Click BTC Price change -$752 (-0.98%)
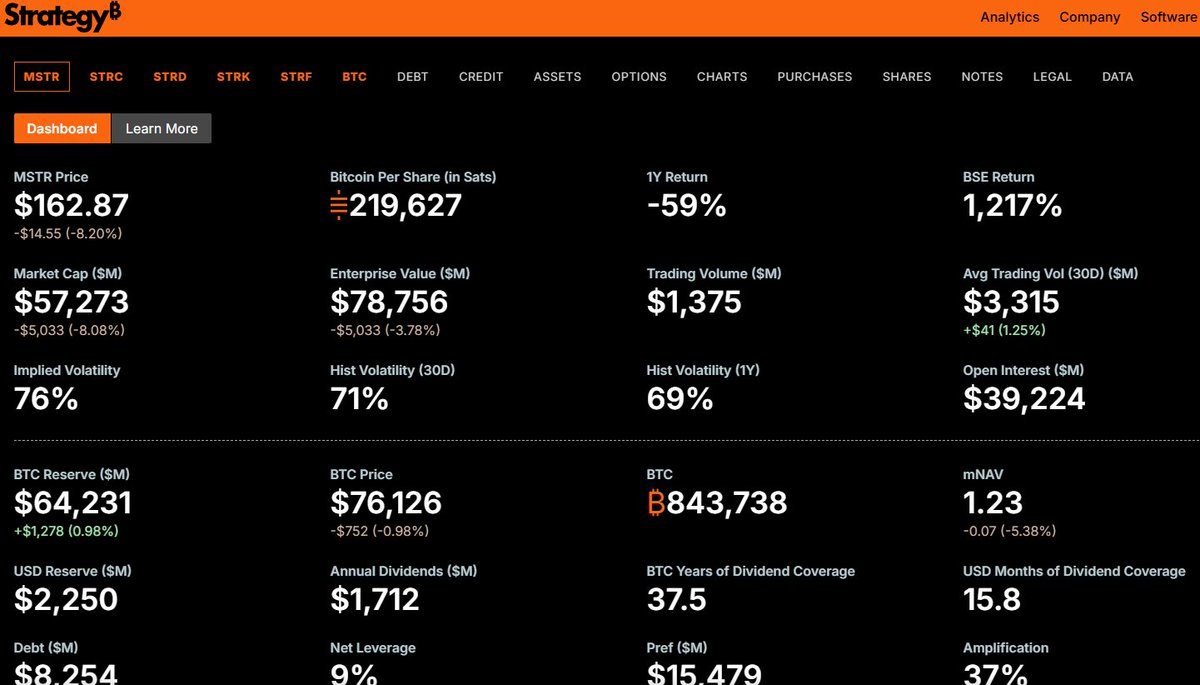 tap(380, 531)
